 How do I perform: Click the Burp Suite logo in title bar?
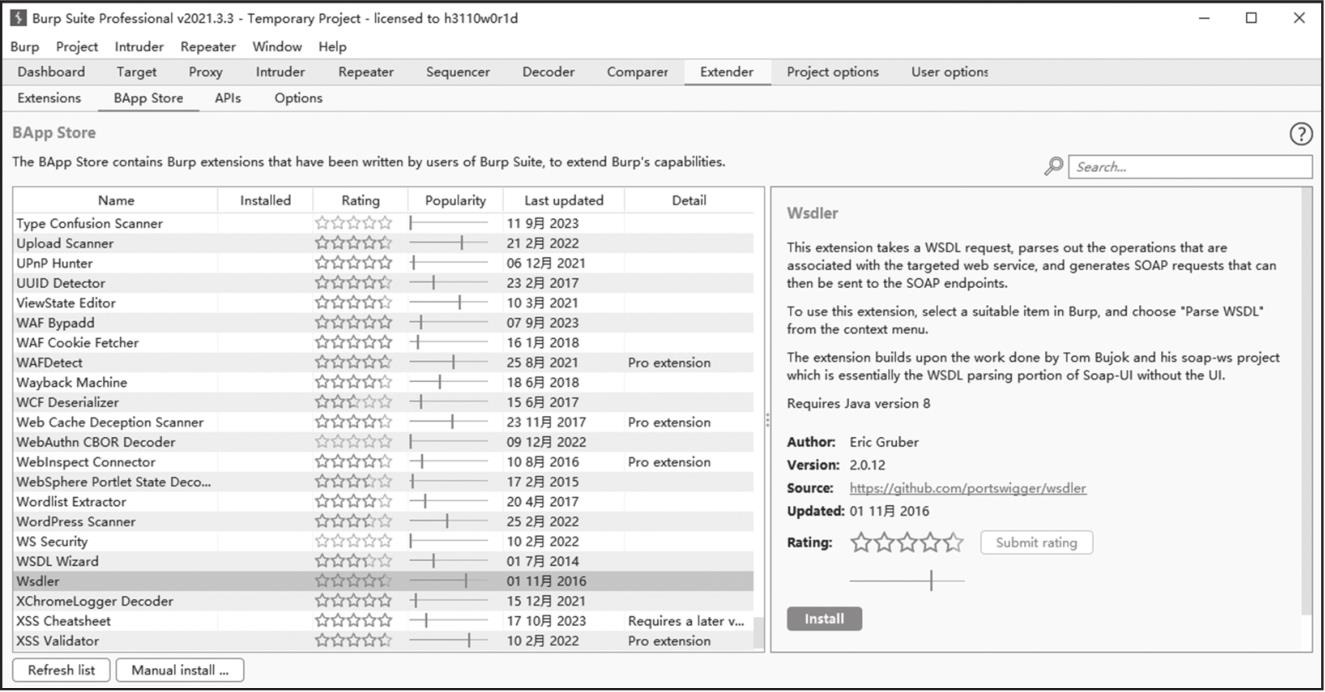tap(18, 18)
